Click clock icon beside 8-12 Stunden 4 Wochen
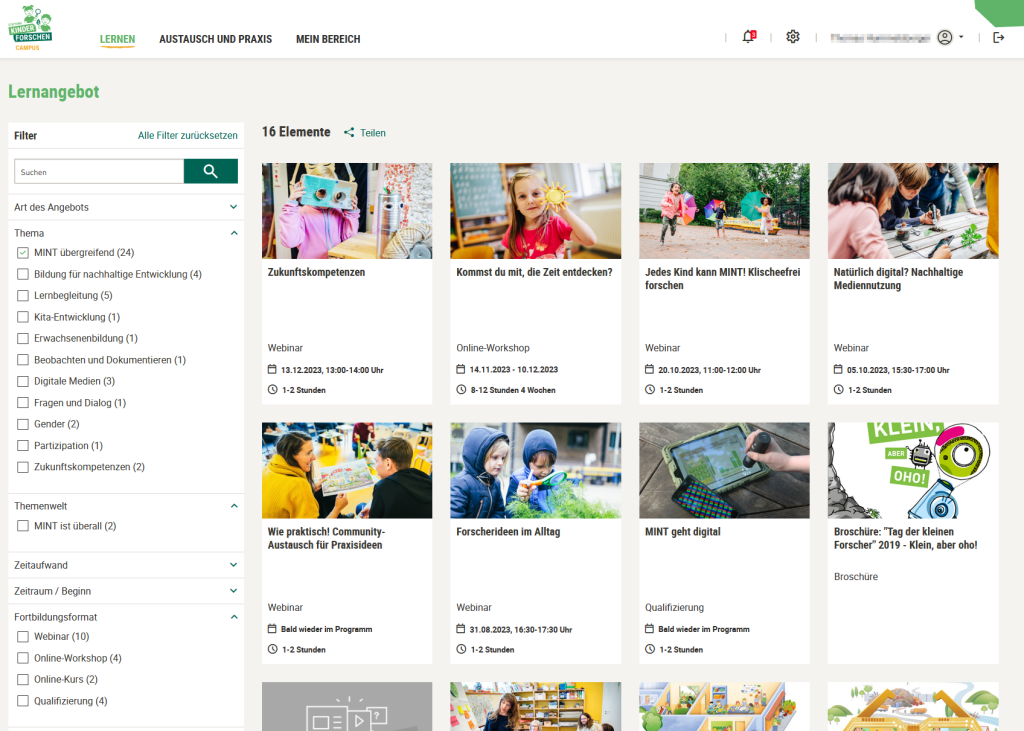The width and height of the screenshot is (1024, 731). (x=461, y=389)
